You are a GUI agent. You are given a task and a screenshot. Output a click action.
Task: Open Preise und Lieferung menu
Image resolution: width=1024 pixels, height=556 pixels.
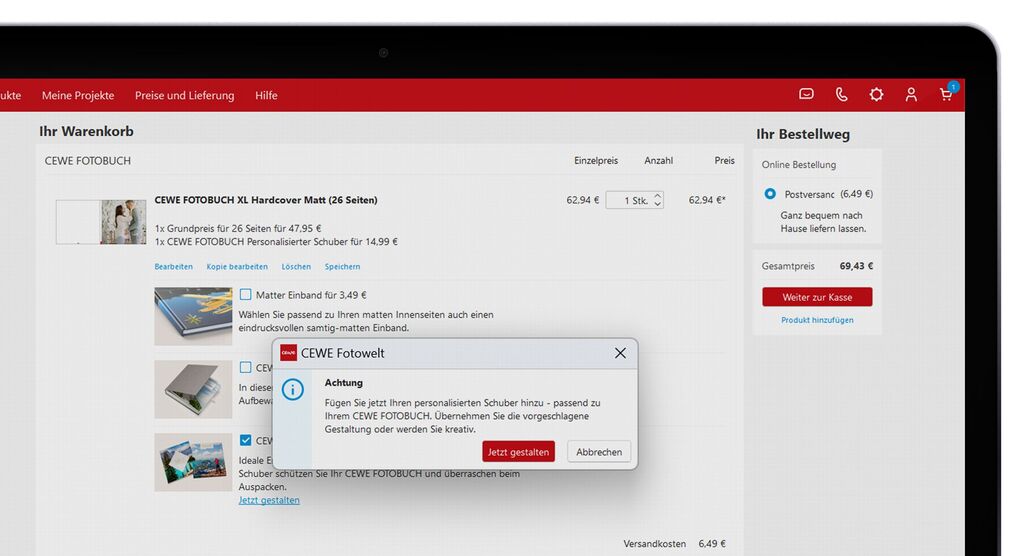click(184, 95)
